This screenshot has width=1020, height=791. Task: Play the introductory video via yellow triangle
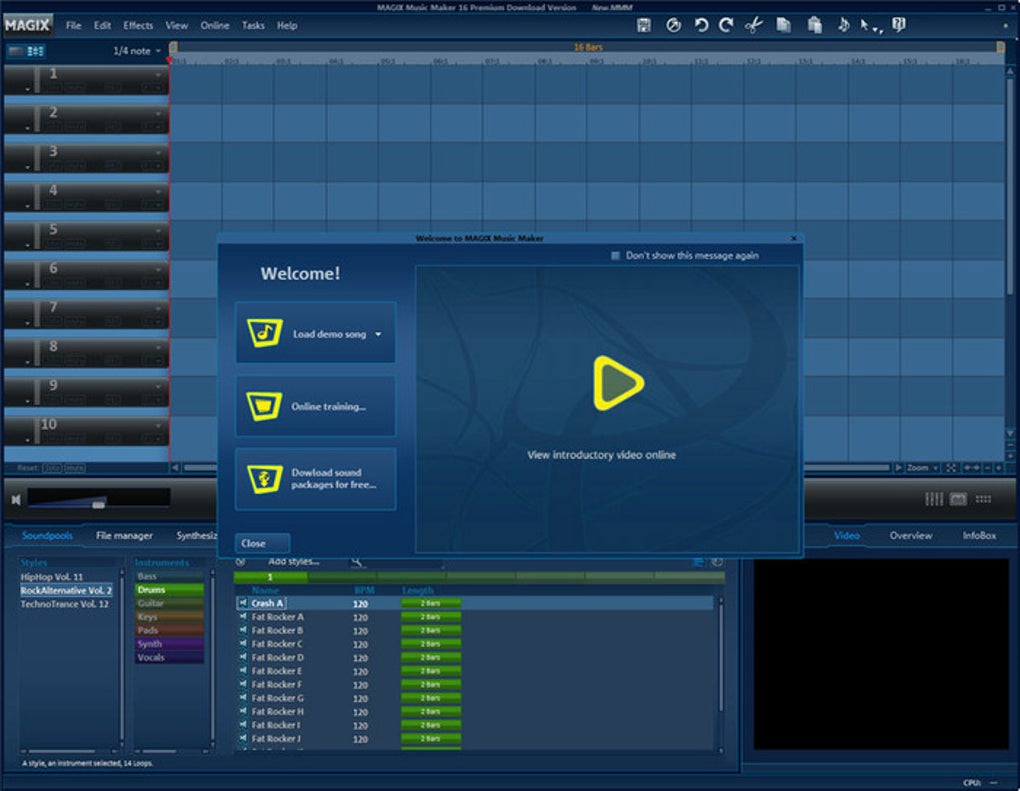pyautogui.click(x=618, y=383)
